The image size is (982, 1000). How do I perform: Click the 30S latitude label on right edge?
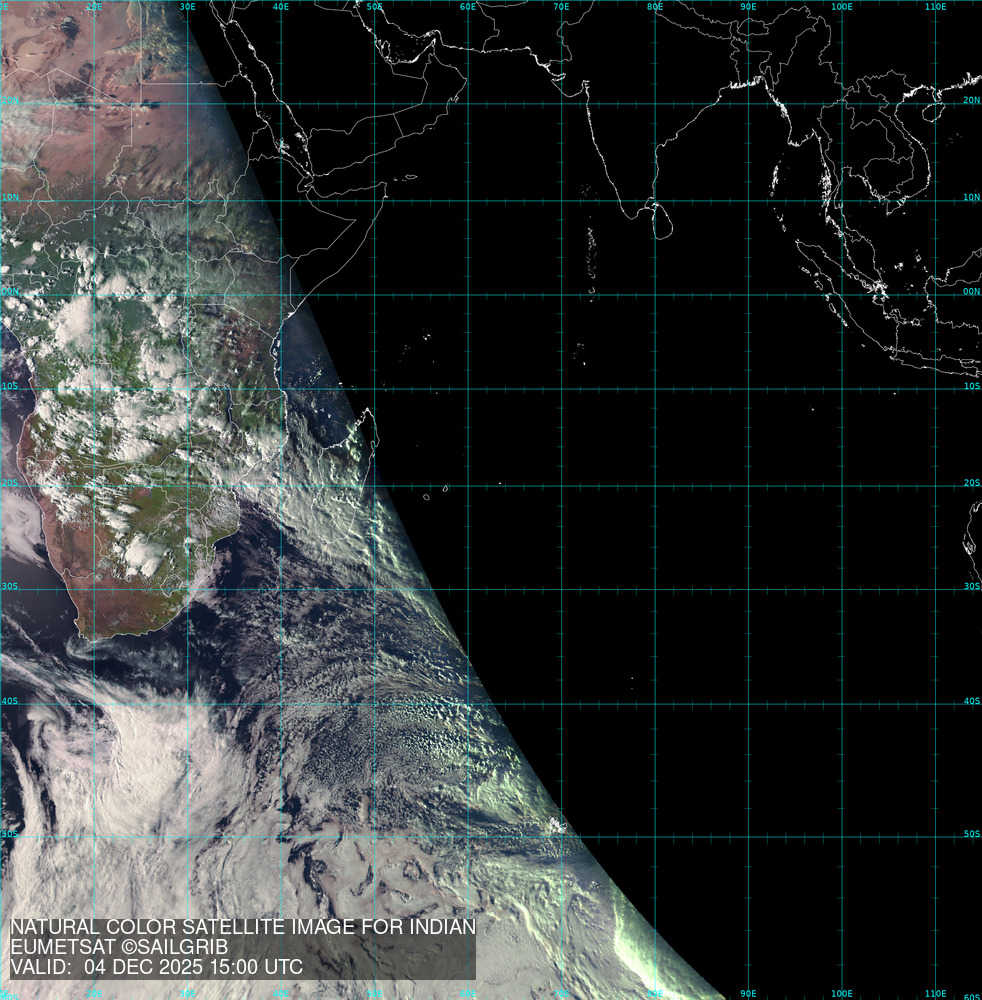pyautogui.click(x=971, y=586)
